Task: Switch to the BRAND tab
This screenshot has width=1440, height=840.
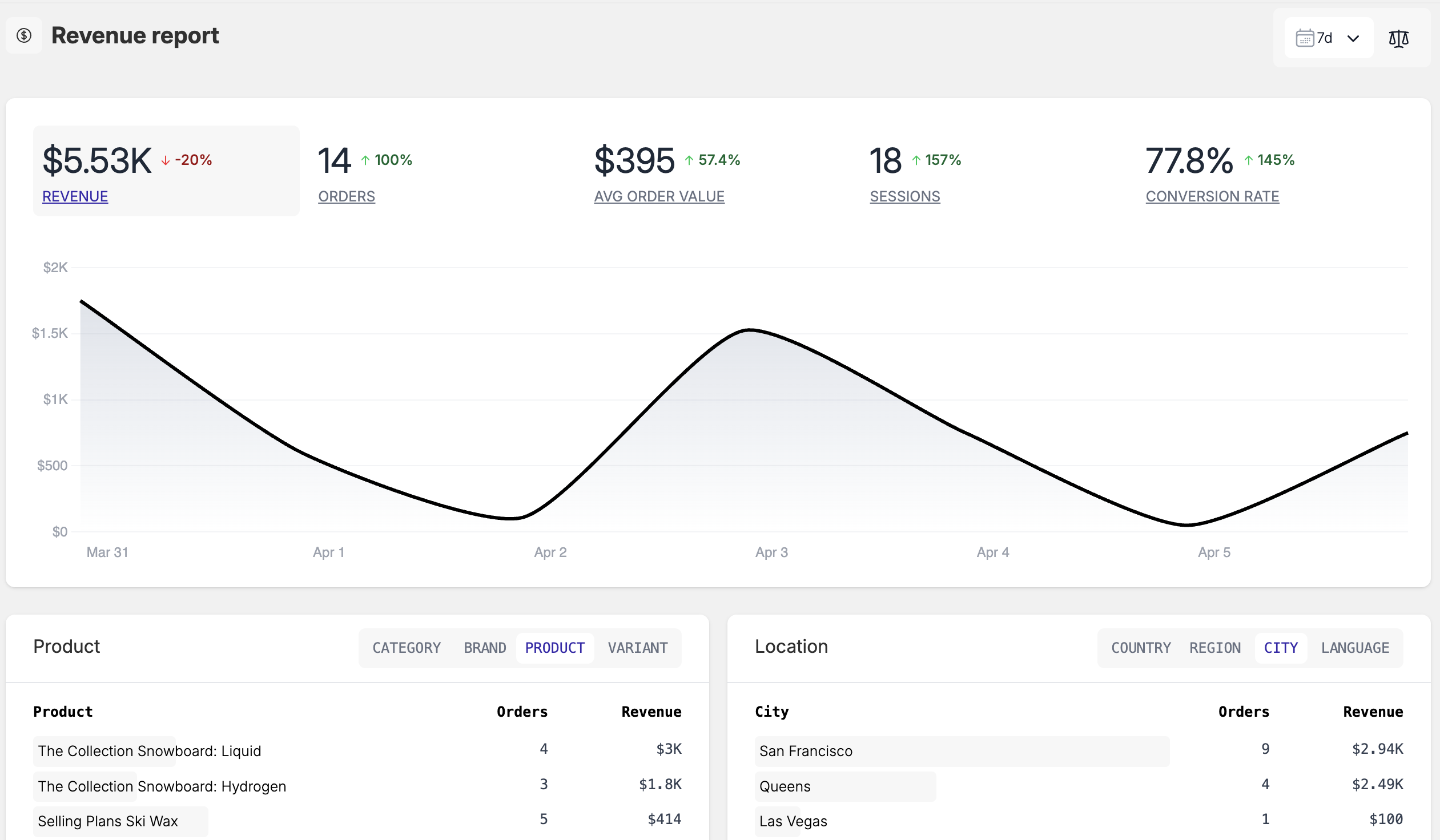Action: (485, 648)
